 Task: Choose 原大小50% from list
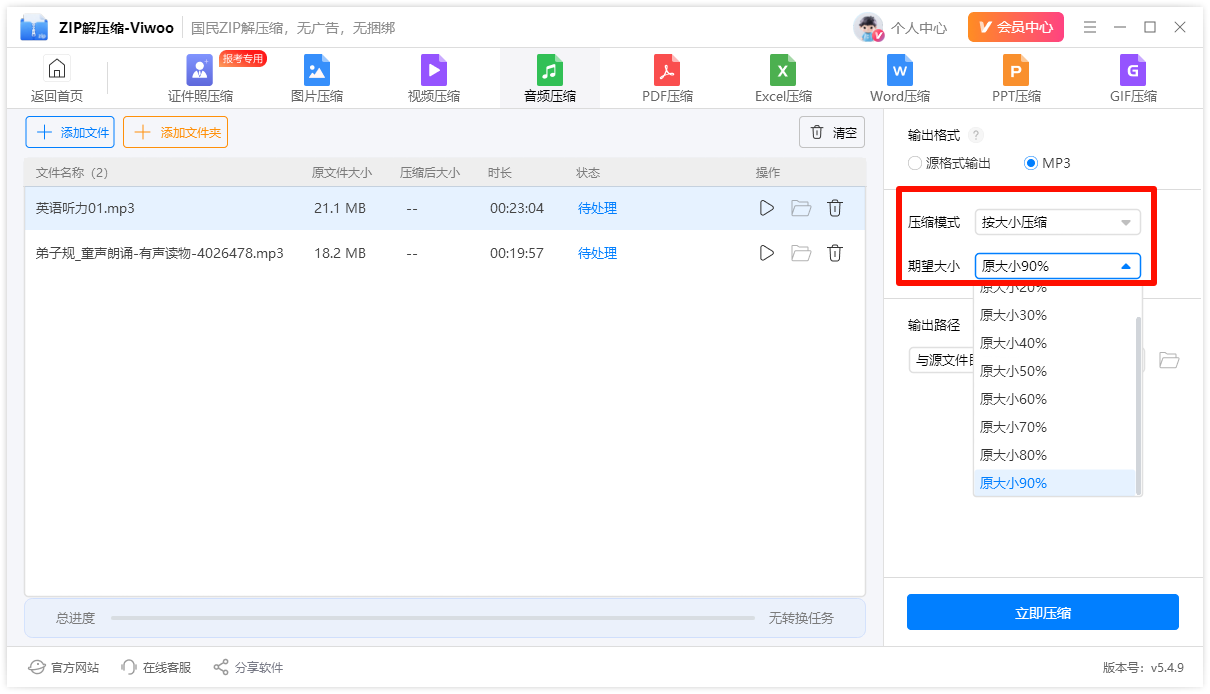coord(1056,371)
